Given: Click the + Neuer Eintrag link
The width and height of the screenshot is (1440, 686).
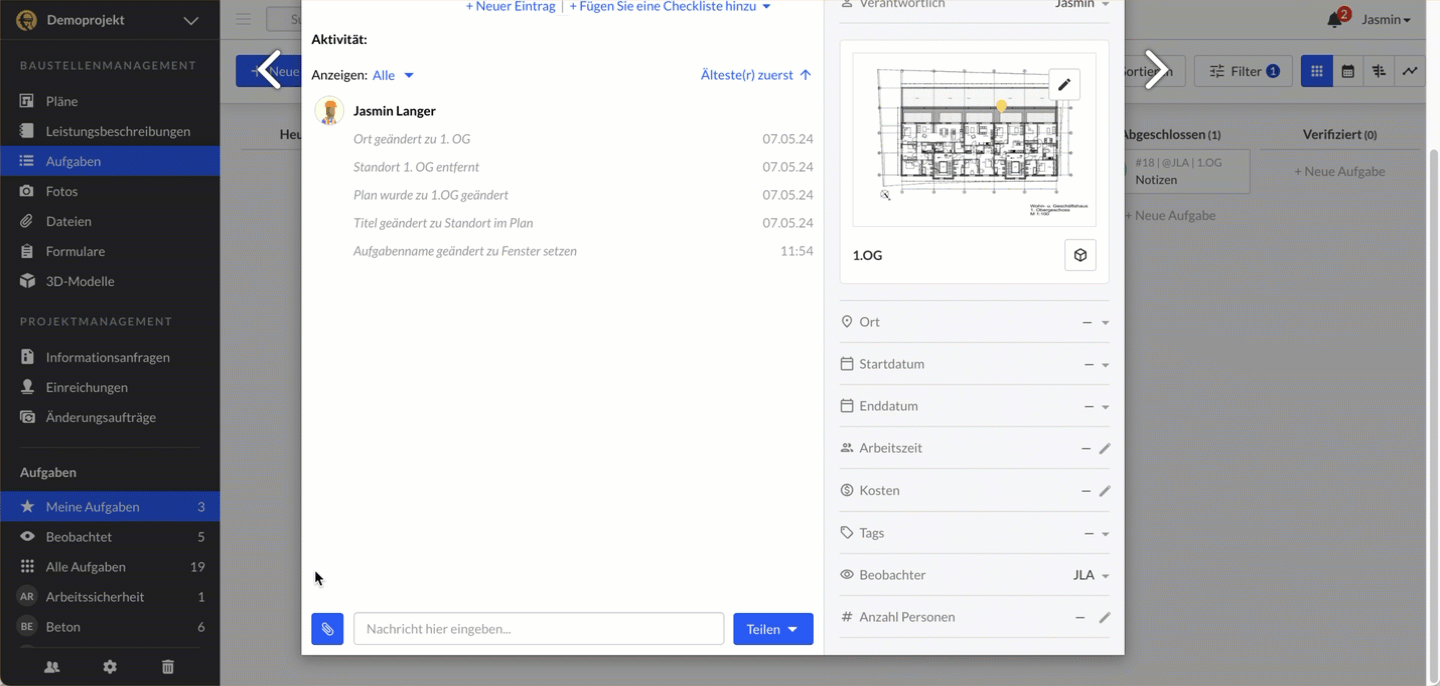Looking at the screenshot, I should [510, 7].
